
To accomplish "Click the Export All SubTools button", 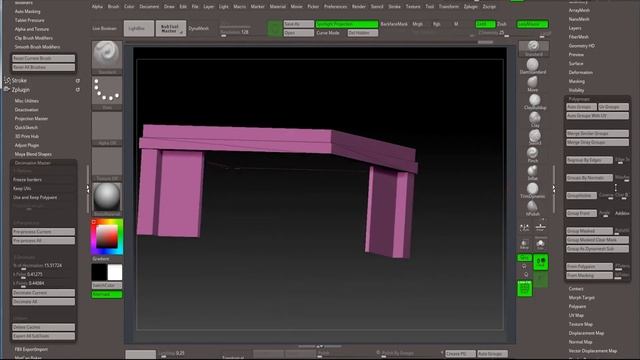I will point(44,336).
